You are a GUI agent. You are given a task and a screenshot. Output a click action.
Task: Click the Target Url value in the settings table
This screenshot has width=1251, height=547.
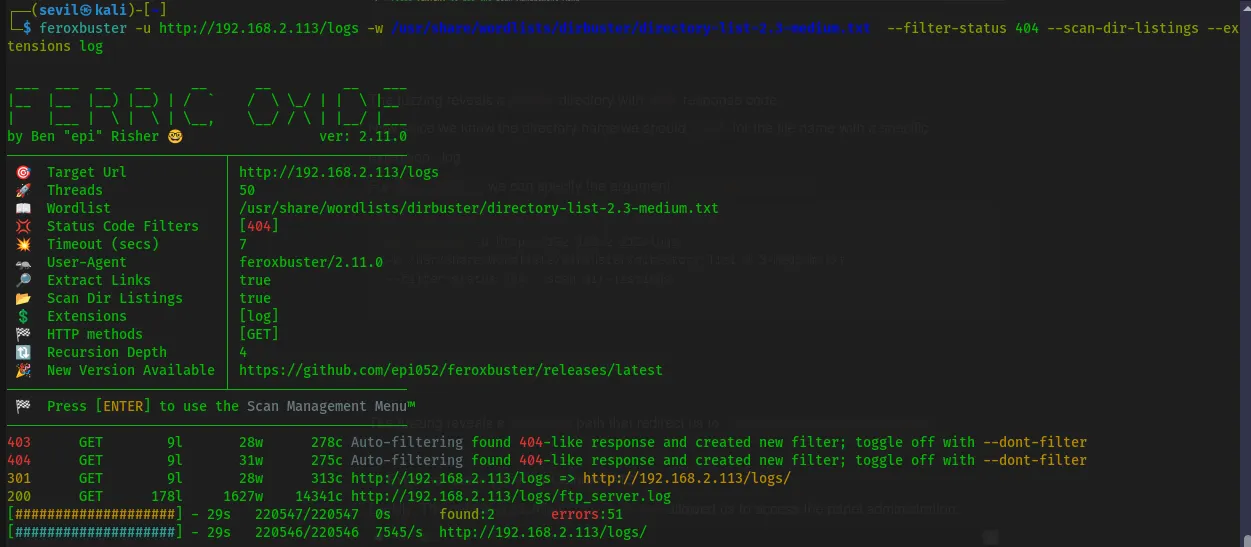[x=339, y=172]
